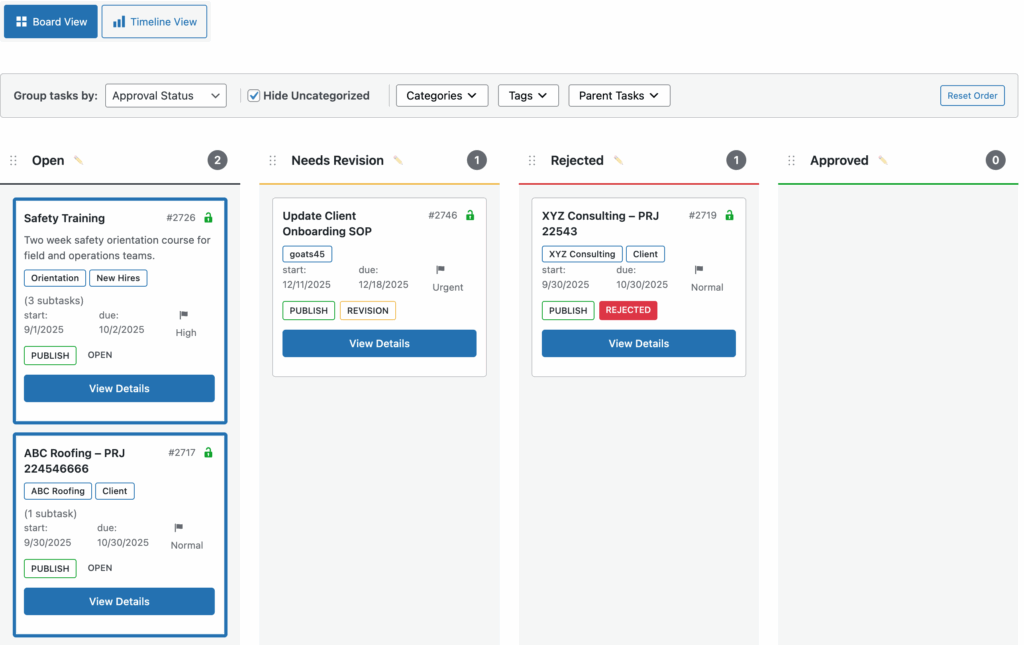This screenshot has height=645, width=1024.
Task: Click the drag handle of the Rejected column
Action: click(x=532, y=161)
